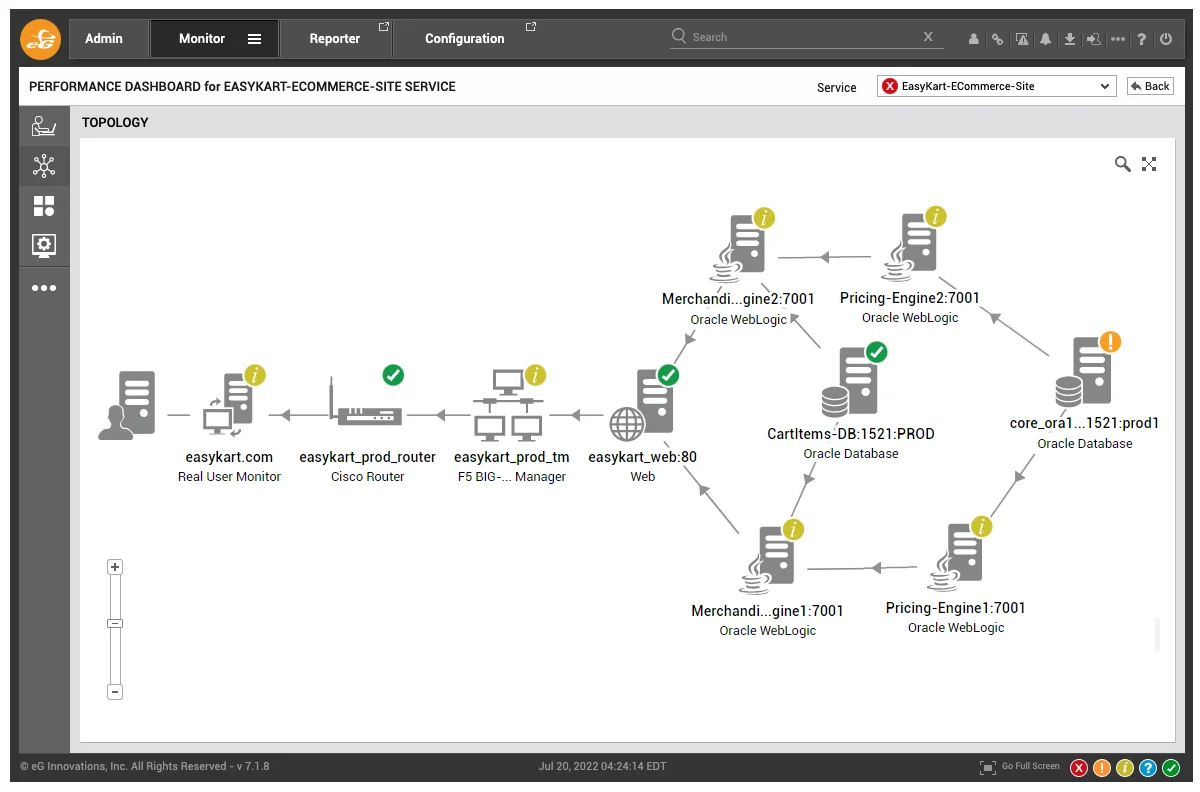Select the Pricing-Engine2:7001 WebLogic node

(909, 248)
